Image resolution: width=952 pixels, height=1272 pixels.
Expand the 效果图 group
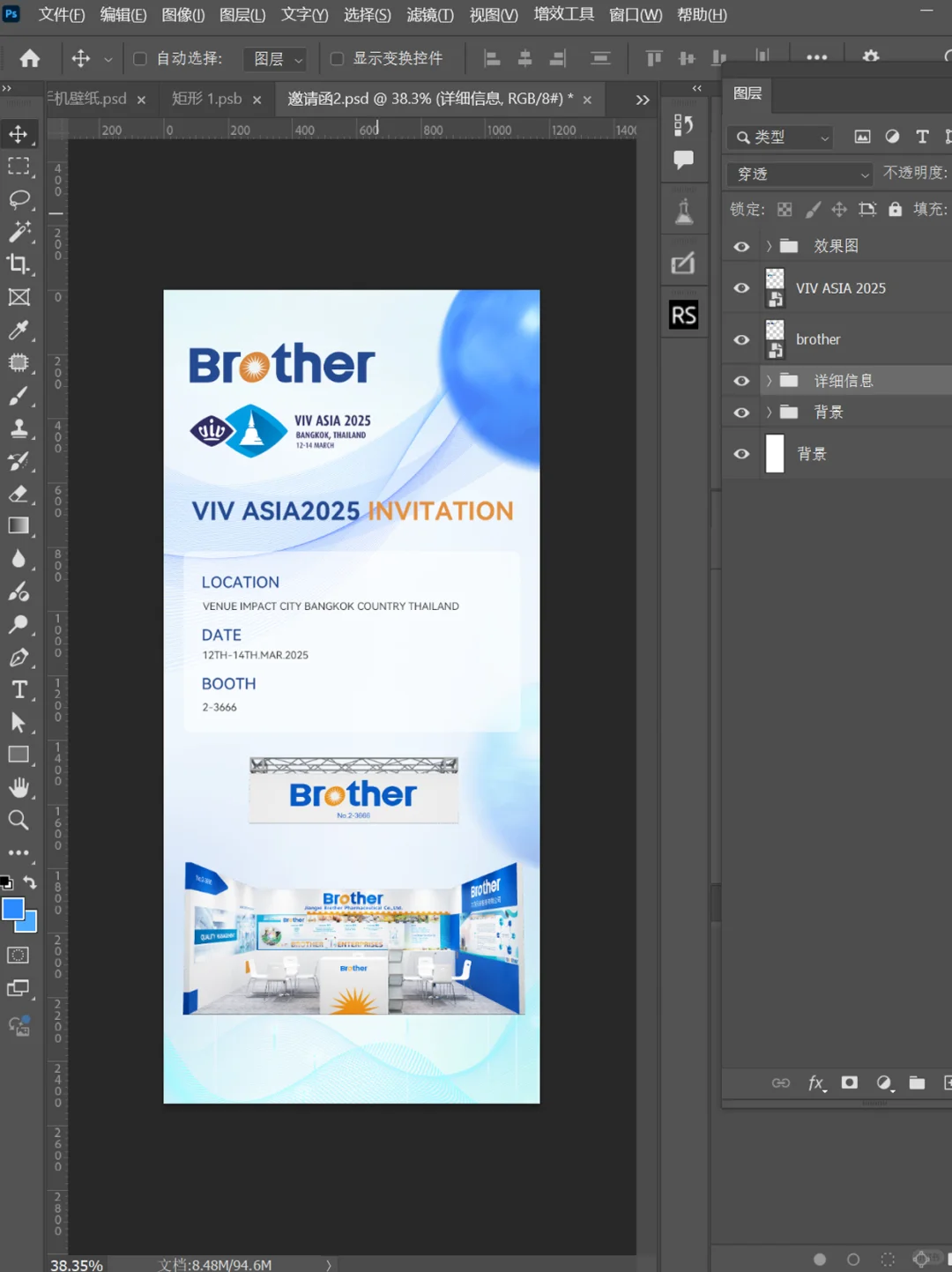(769, 246)
